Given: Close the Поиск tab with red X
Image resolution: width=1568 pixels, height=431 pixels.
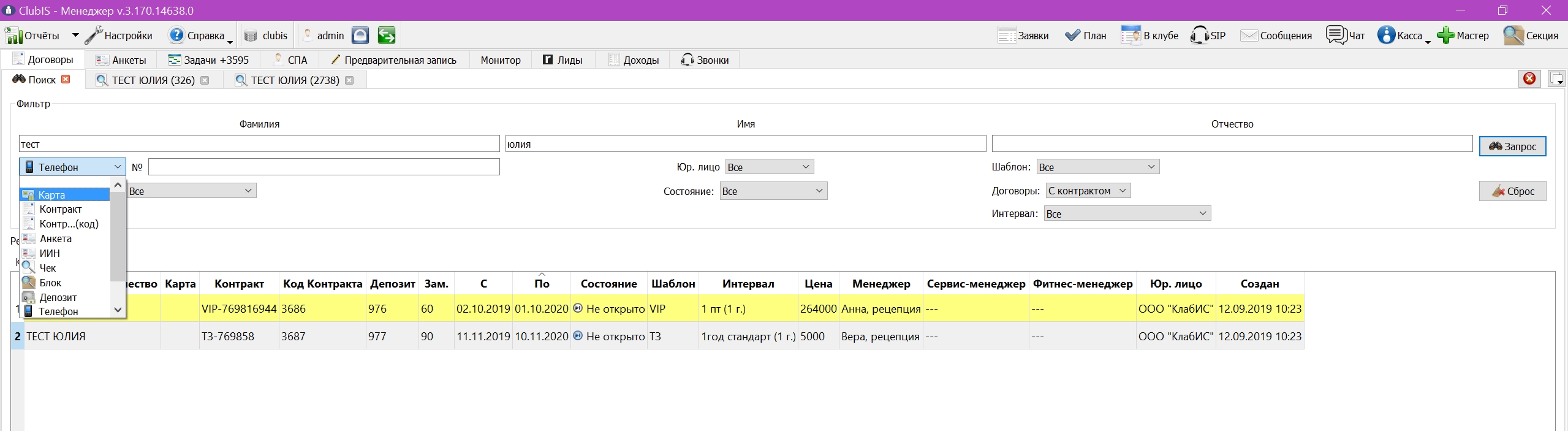Looking at the screenshot, I should point(66,79).
